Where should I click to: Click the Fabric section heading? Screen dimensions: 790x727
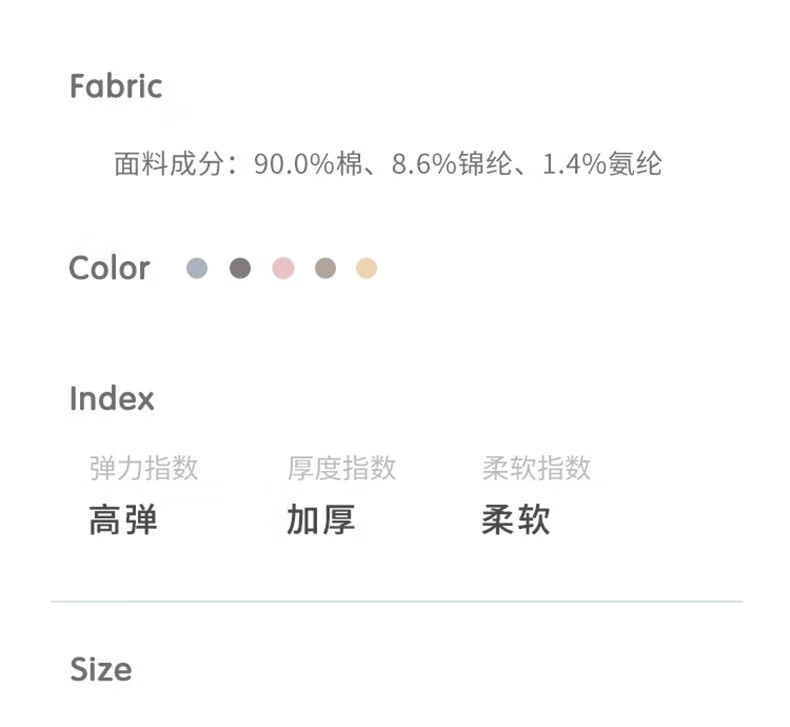tap(116, 86)
